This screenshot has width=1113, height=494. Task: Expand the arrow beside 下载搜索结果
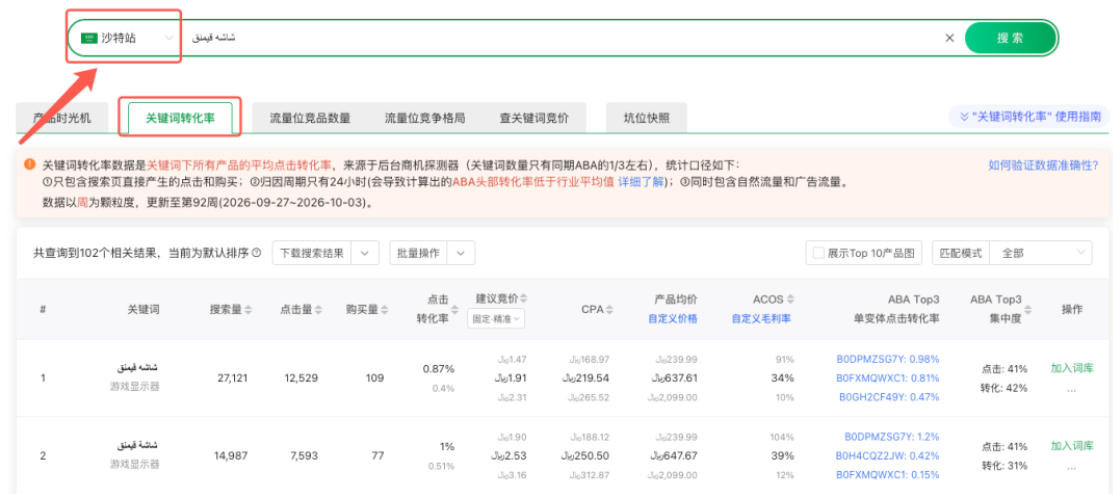point(365,253)
